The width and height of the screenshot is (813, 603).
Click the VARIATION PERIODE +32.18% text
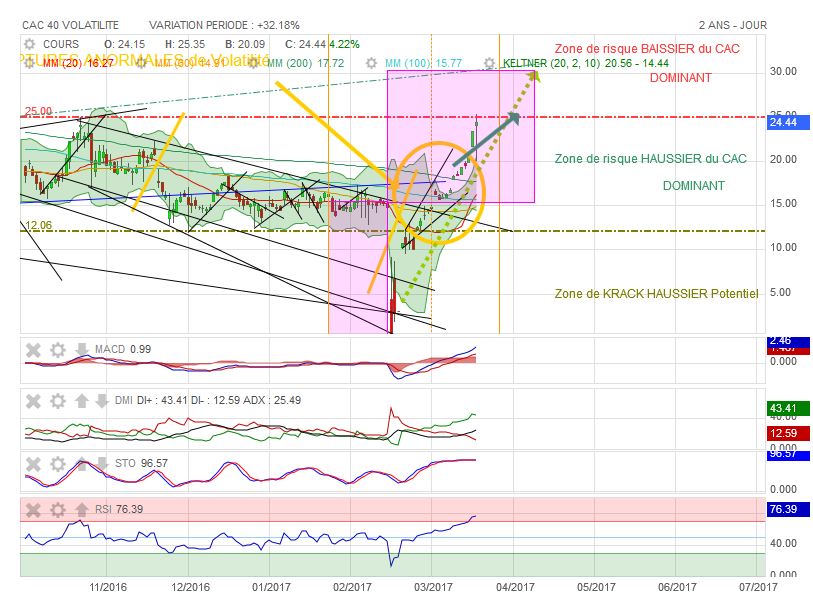pos(225,25)
